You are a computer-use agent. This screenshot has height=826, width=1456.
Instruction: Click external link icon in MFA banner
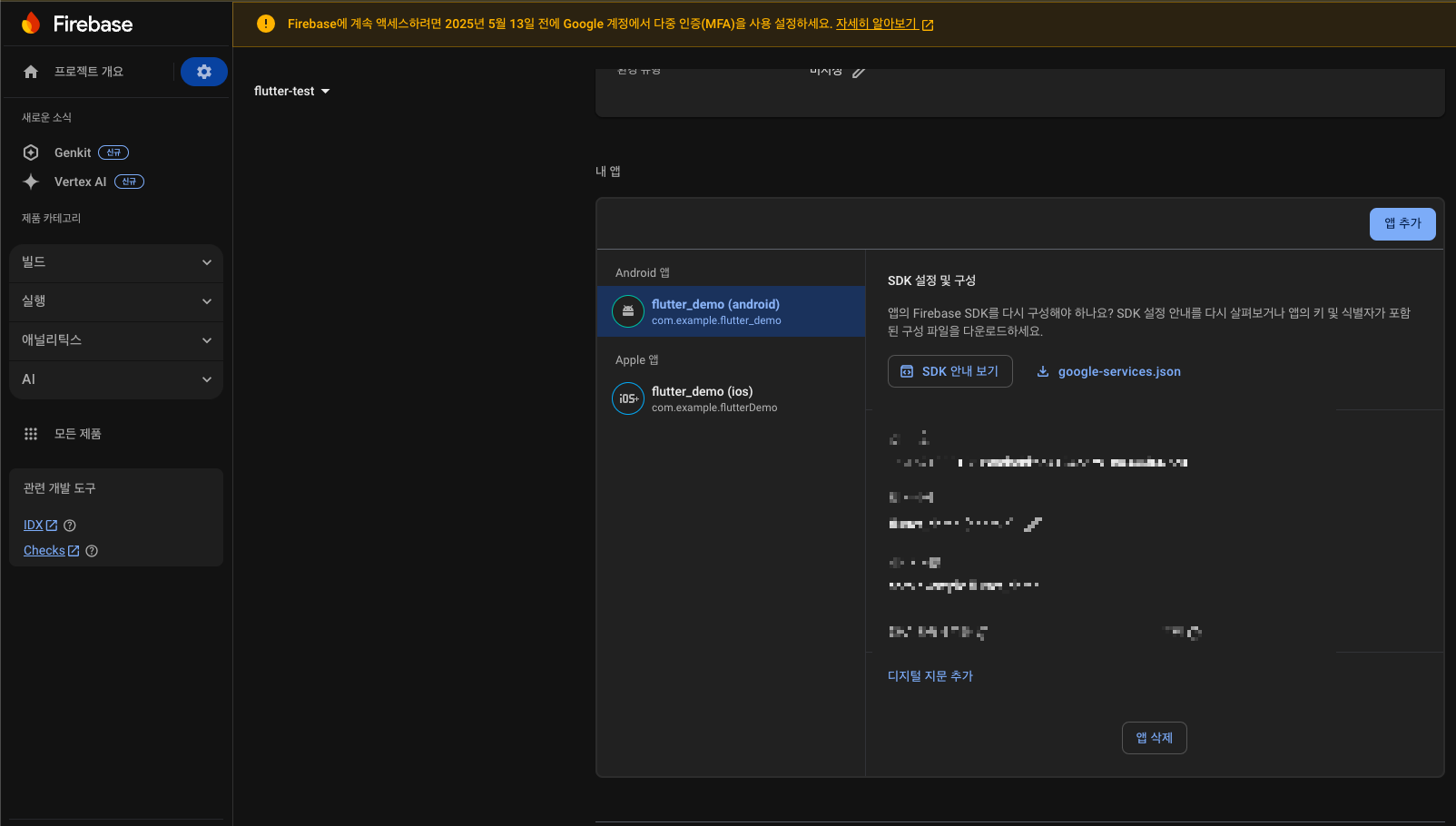click(928, 25)
